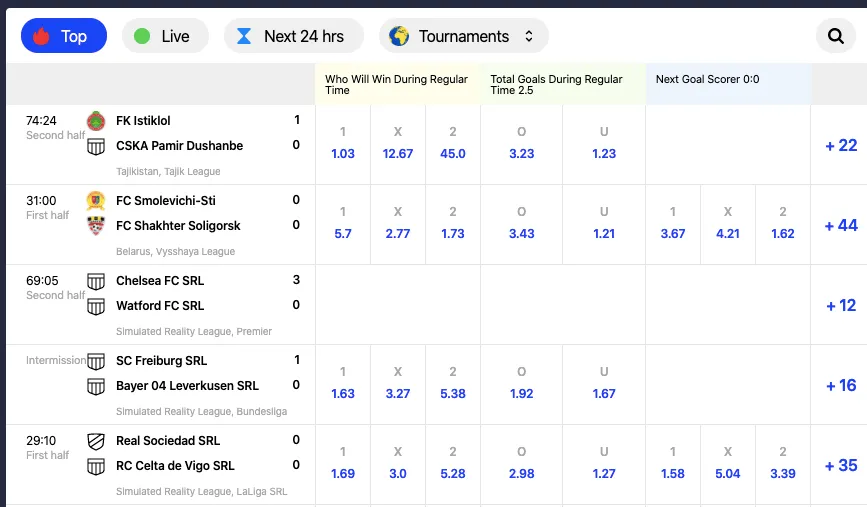Switch to the Live filter
This screenshot has width=867, height=507.
165,36
